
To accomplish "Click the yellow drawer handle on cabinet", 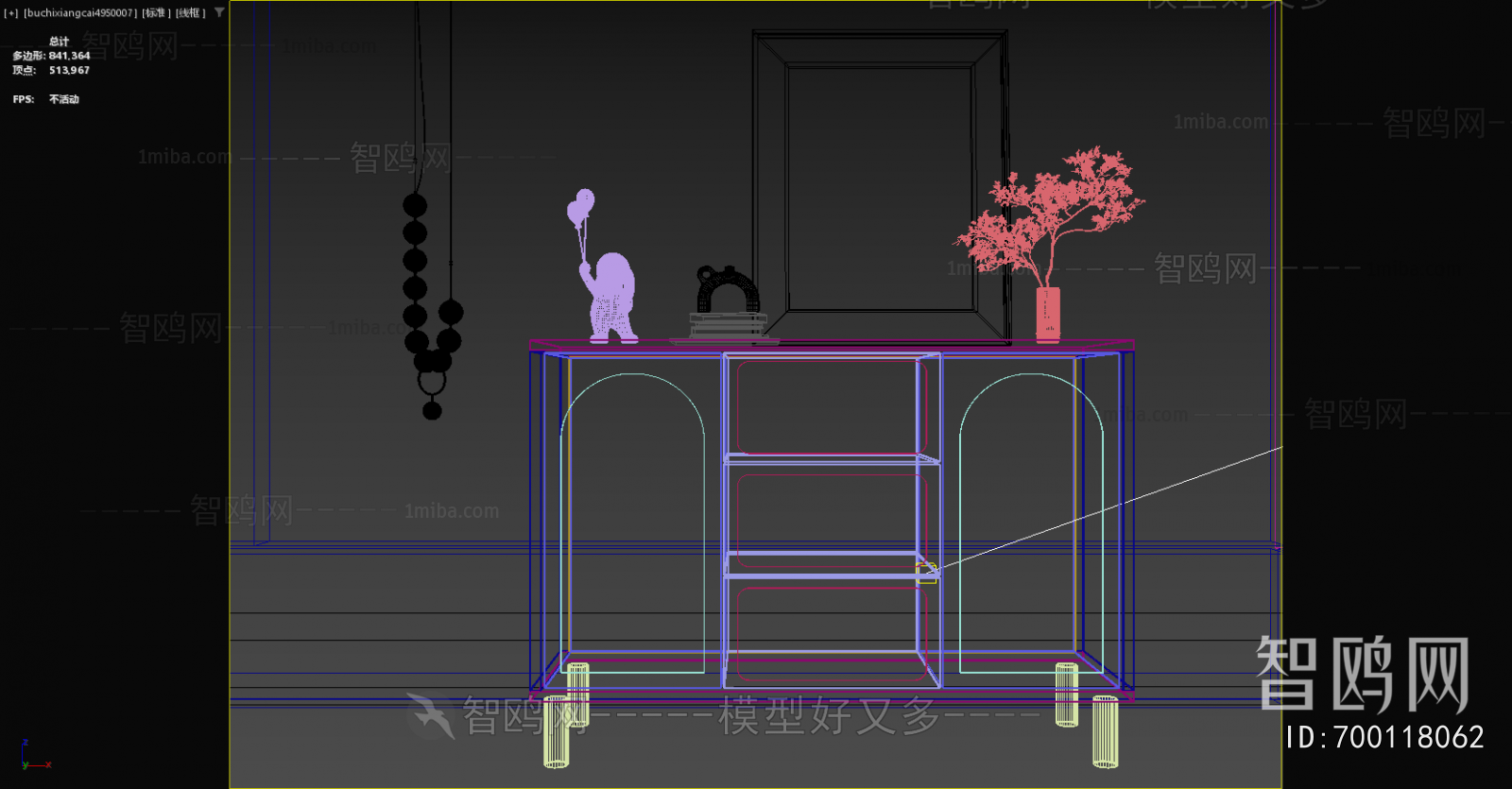I will (x=926, y=572).
